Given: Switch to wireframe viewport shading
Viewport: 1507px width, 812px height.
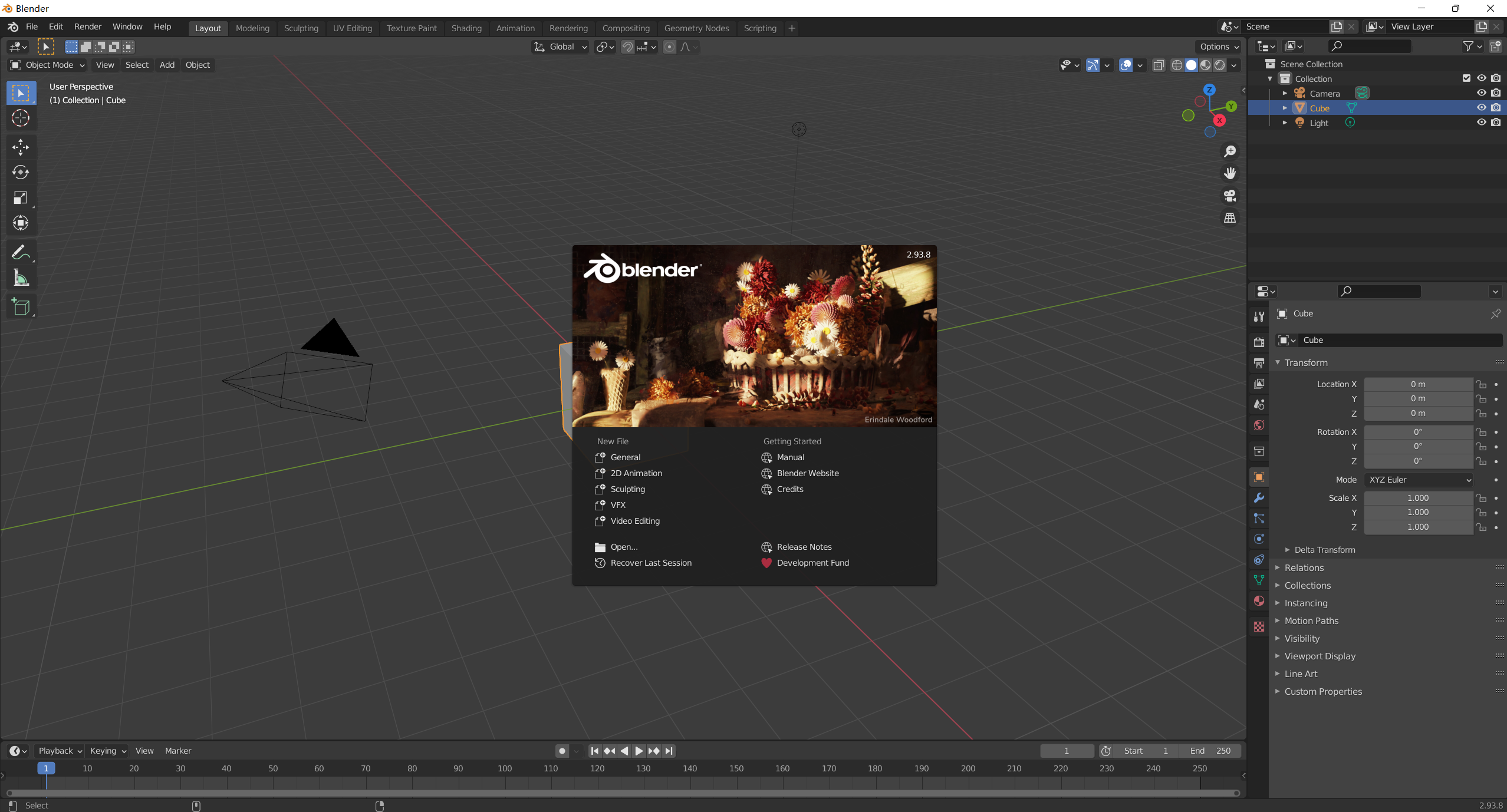Looking at the screenshot, I should click(1177, 65).
